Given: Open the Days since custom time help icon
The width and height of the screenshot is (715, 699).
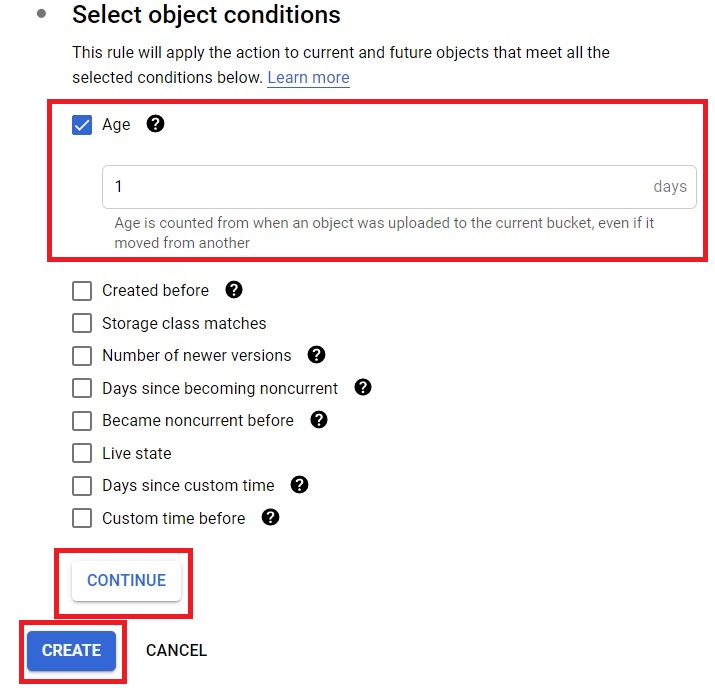Looking at the screenshot, I should pyautogui.click(x=300, y=485).
